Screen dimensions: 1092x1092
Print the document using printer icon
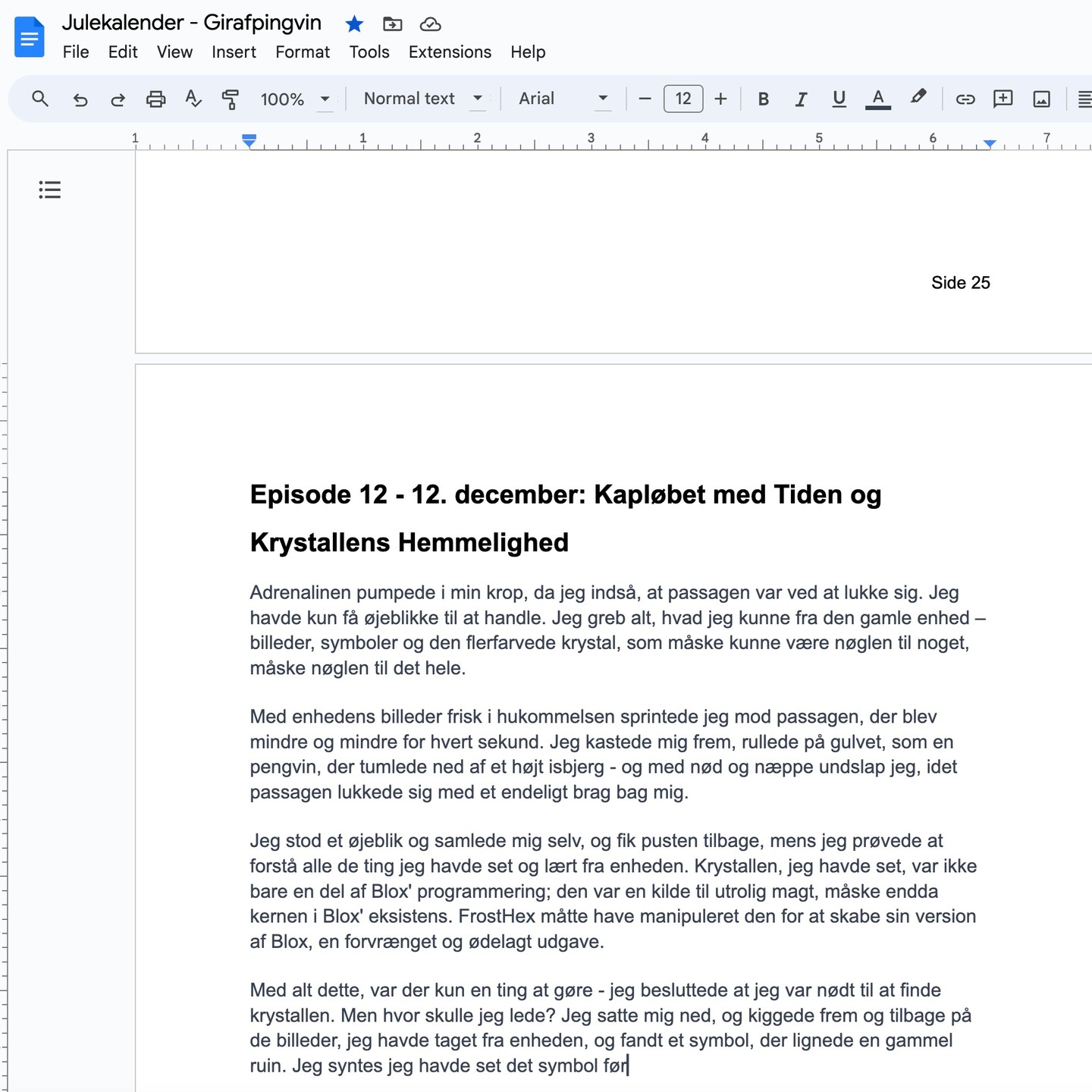155,99
